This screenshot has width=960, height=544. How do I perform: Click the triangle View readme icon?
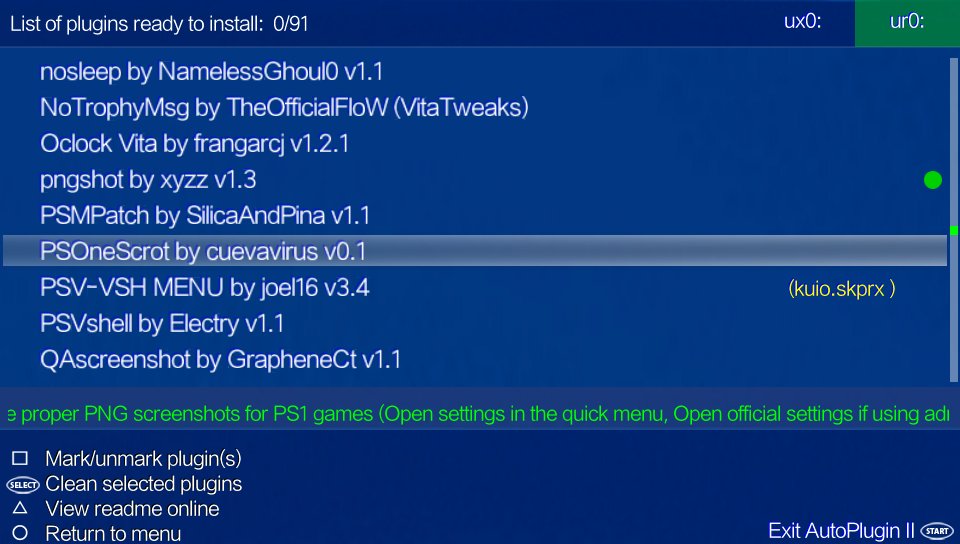pyautogui.click(x=20, y=508)
